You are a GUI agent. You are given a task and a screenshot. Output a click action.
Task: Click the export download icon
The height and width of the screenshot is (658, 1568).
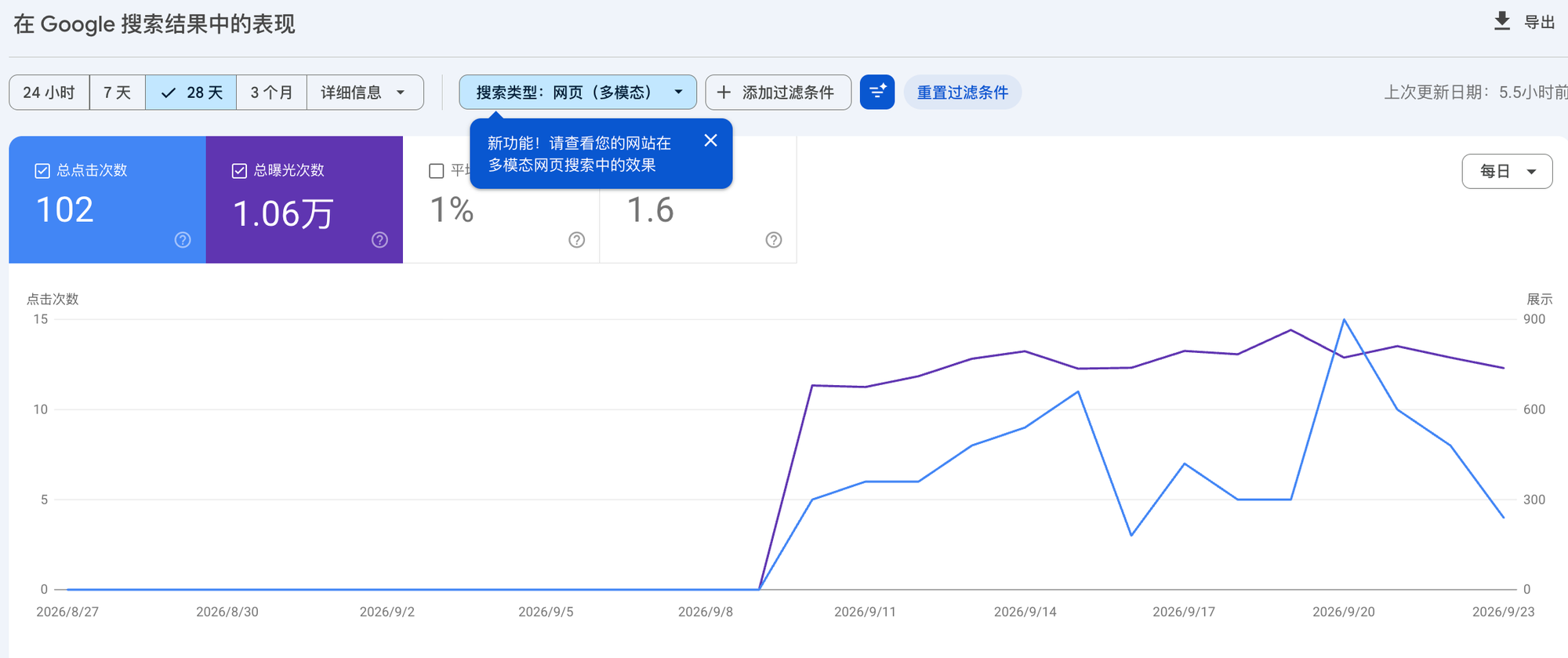[1501, 21]
